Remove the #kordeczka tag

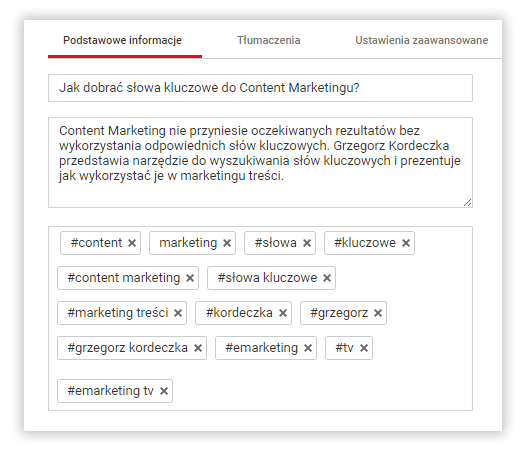283,313
